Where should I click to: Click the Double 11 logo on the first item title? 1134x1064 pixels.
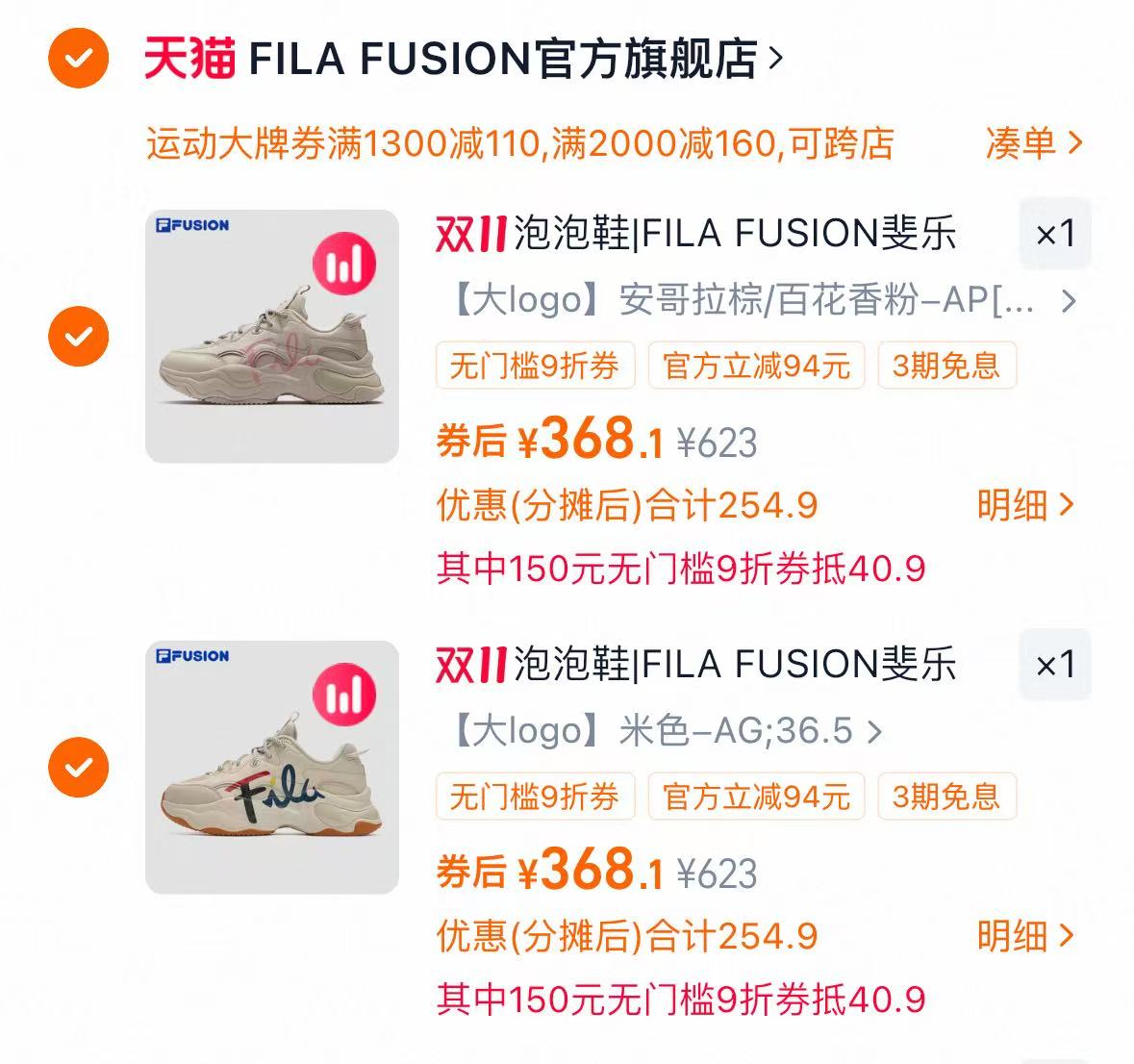470,234
